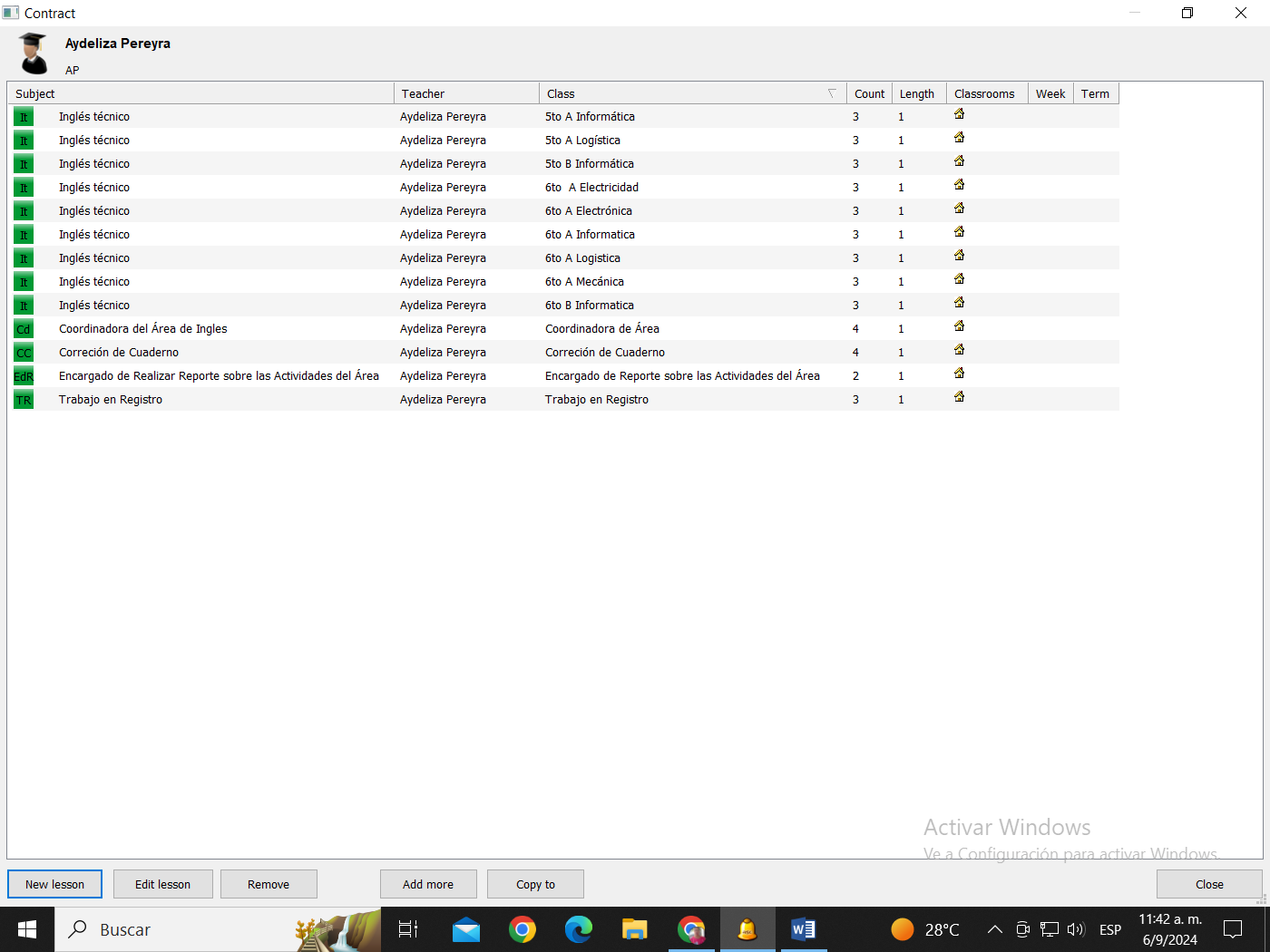Viewport: 1270px width, 952px height.
Task: Click the count value 2 in the Encargado row
Action: pos(855,376)
